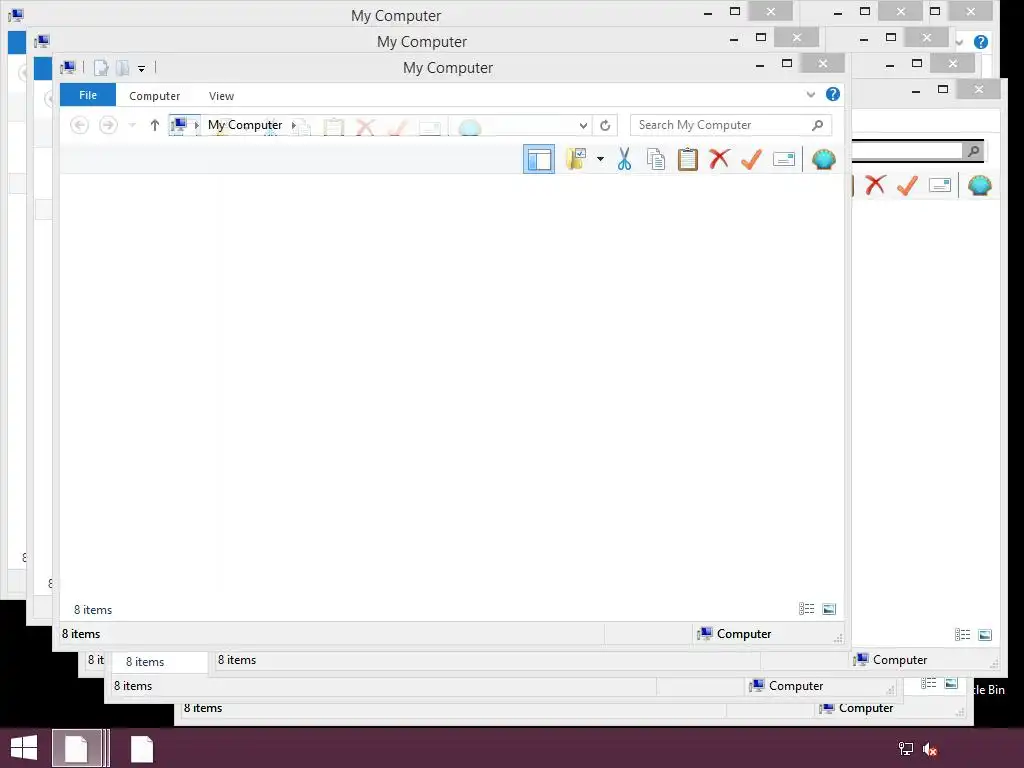Image resolution: width=1024 pixels, height=768 pixels.
Task: Click the network icon in system tray
Action: coord(905,748)
